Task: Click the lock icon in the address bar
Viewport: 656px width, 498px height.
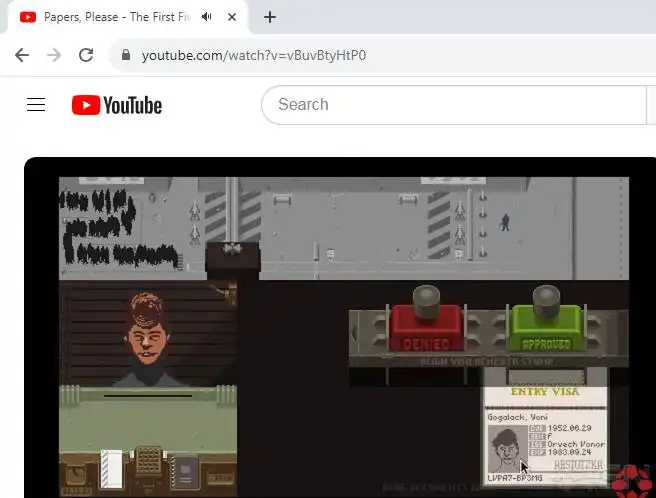Action: tap(126, 55)
